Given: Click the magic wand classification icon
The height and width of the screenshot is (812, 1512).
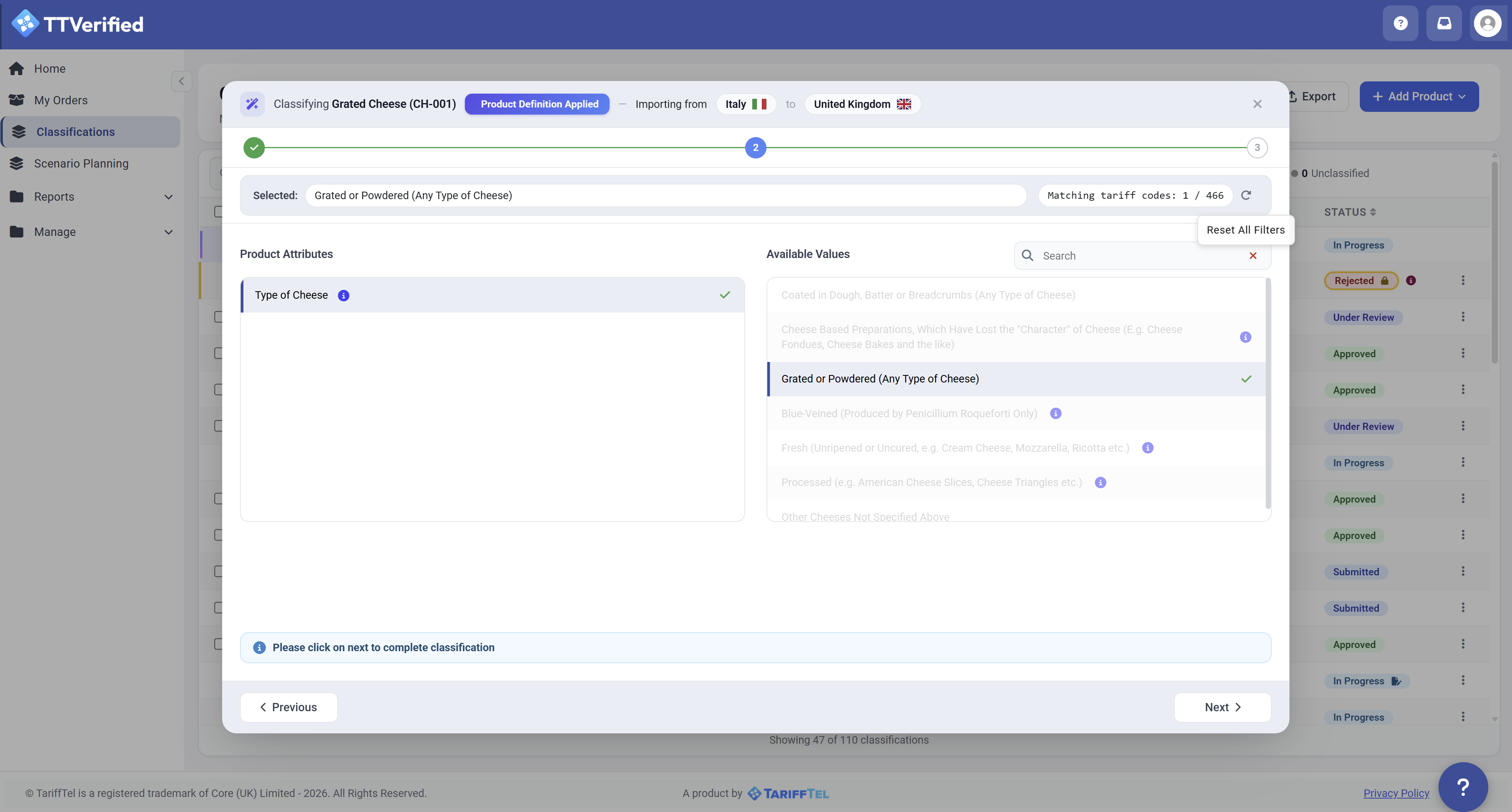Looking at the screenshot, I should (x=252, y=104).
